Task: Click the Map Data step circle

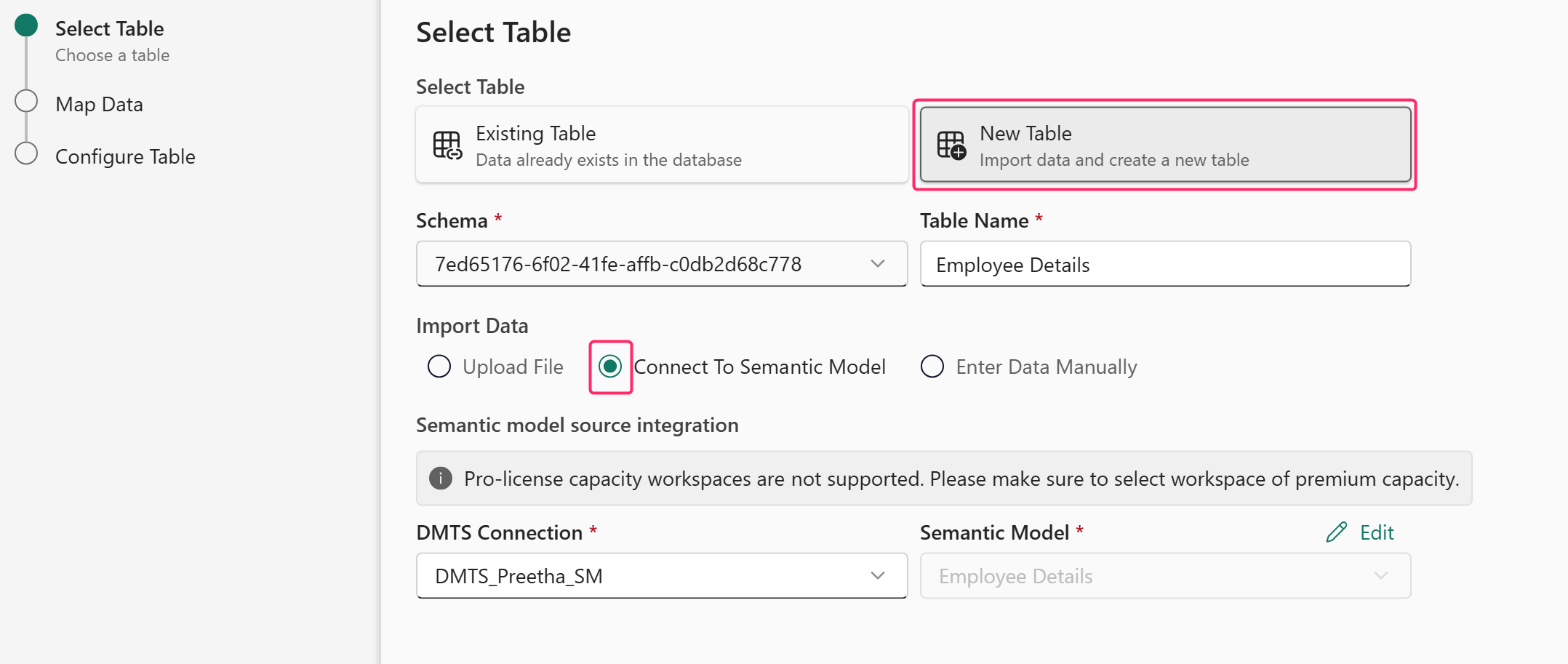Action: (26, 102)
